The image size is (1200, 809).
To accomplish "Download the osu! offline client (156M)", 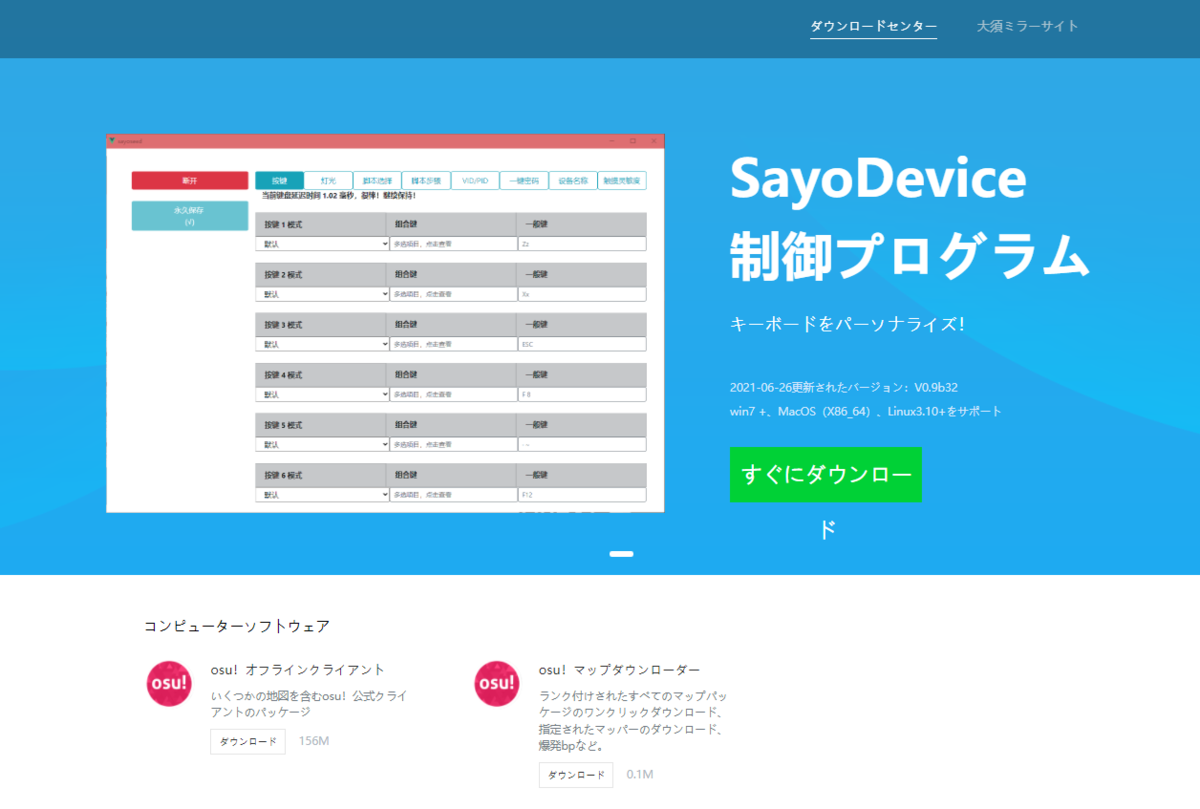I will click(248, 741).
